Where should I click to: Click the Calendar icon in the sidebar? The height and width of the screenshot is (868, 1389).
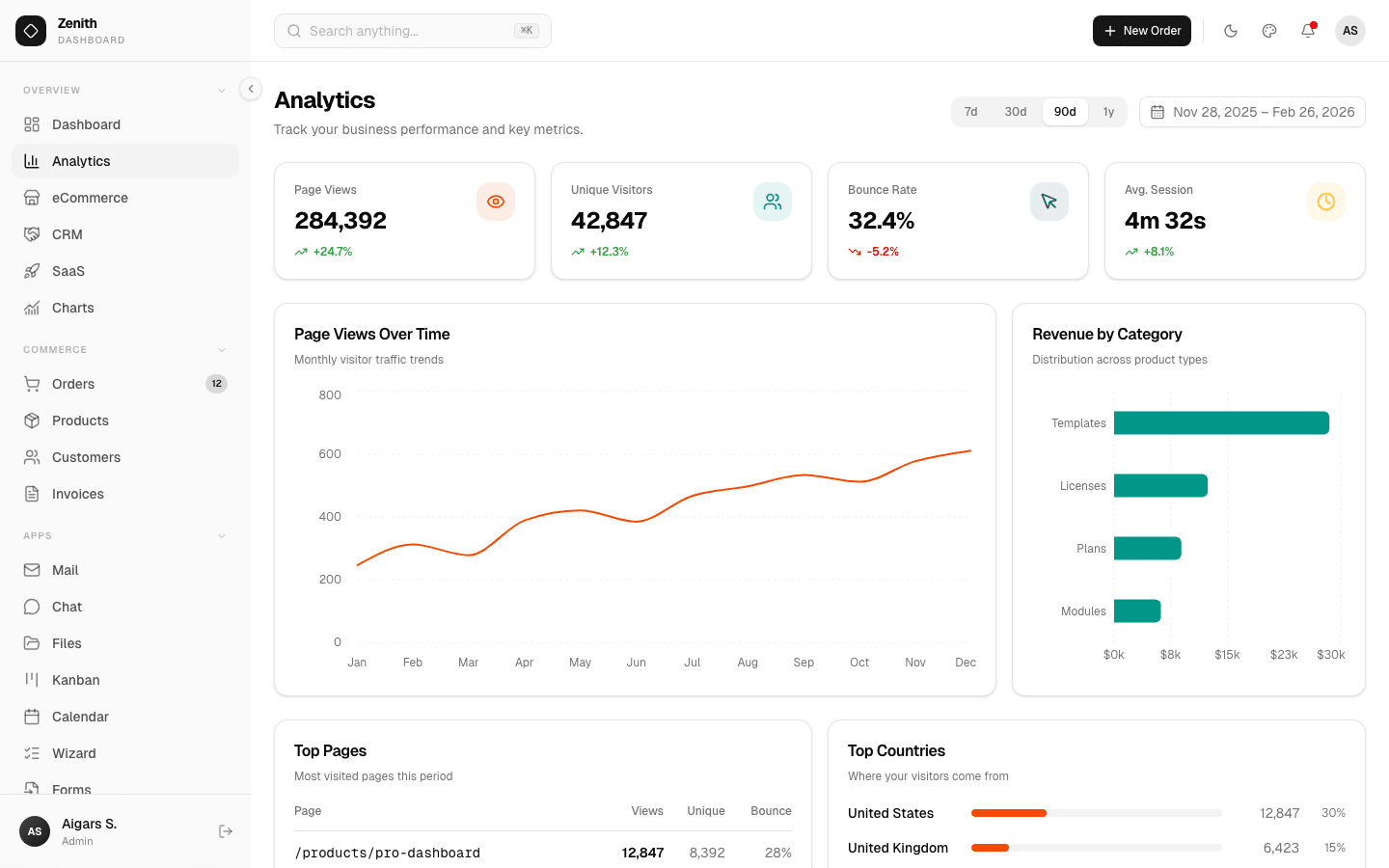[x=33, y=717]
